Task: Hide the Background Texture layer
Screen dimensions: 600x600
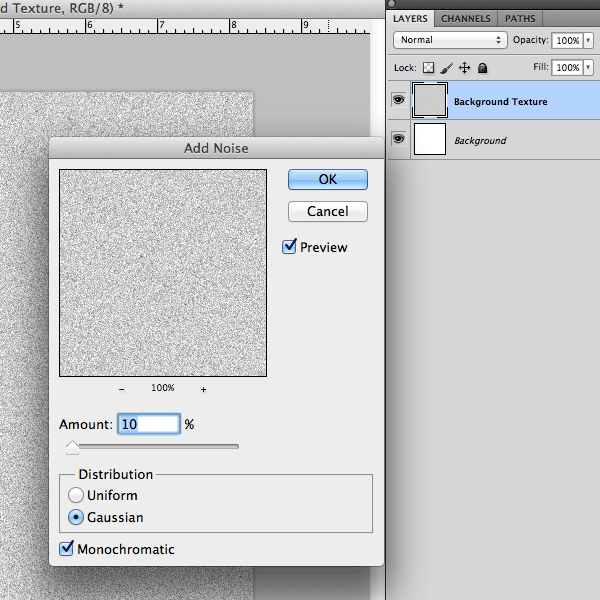Action: [x=398, y=100]
